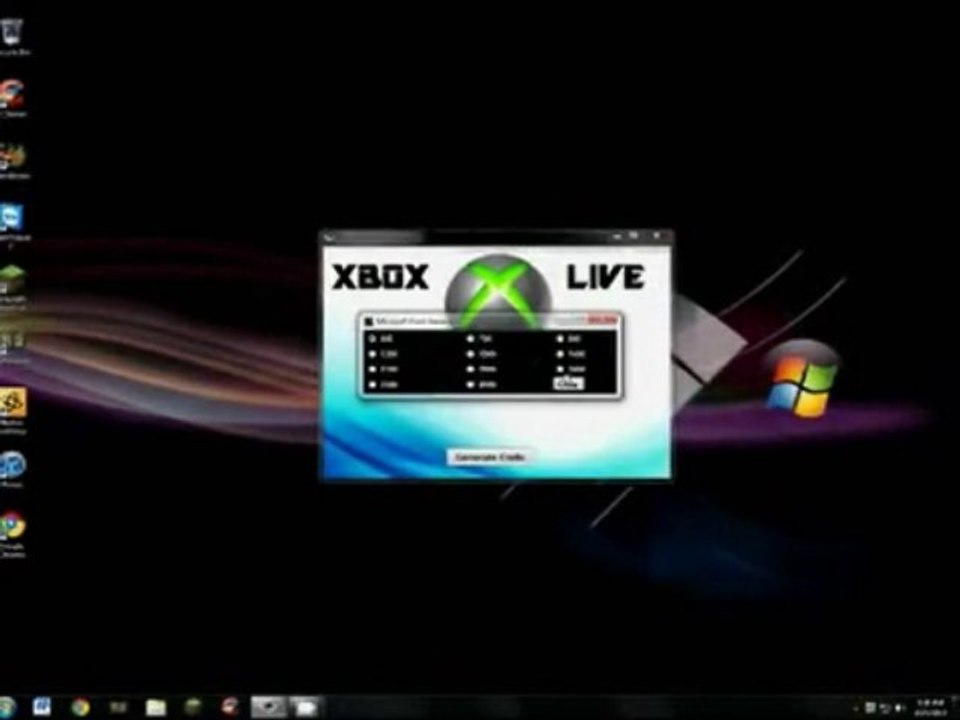This screenshot has width=960, height=720.
Task: Select the 800 points radio option
Action: click(560, 339)
